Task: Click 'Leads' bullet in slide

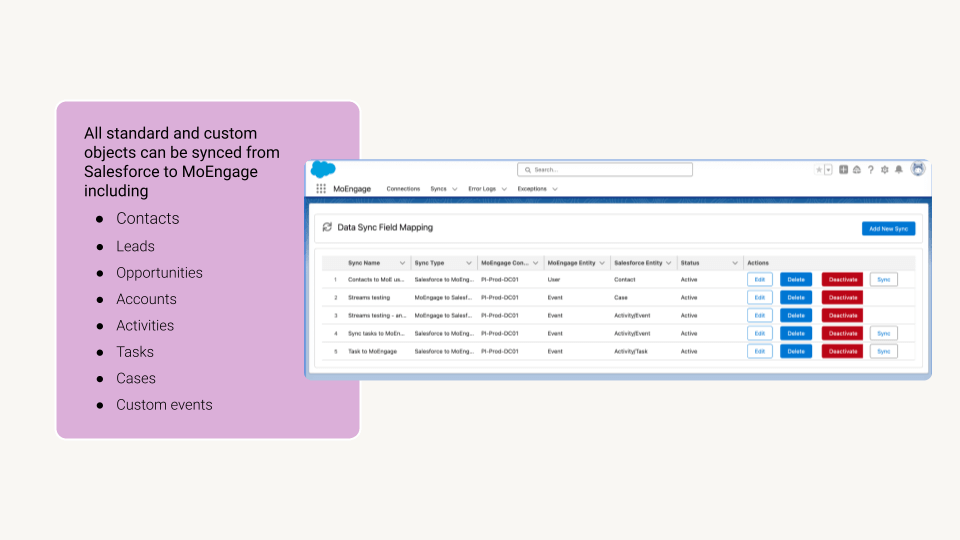Action: (x=135, y=246)
